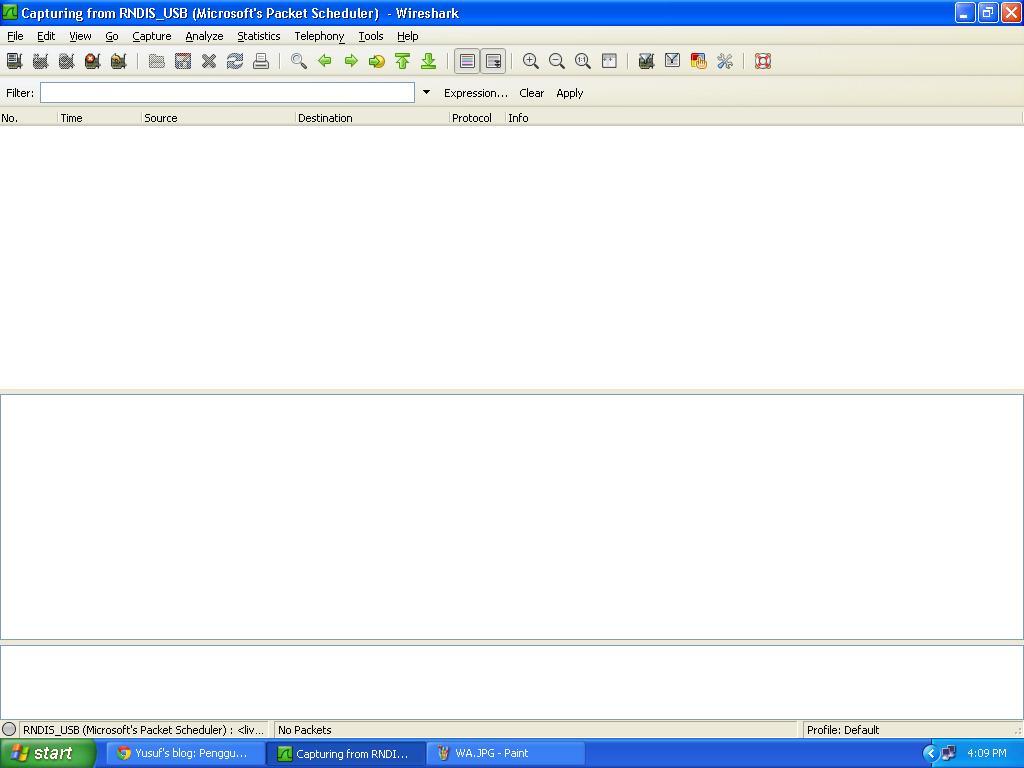The image size is (1024, 768).
Task: Click the network tray icon
Action: point(948,754)
